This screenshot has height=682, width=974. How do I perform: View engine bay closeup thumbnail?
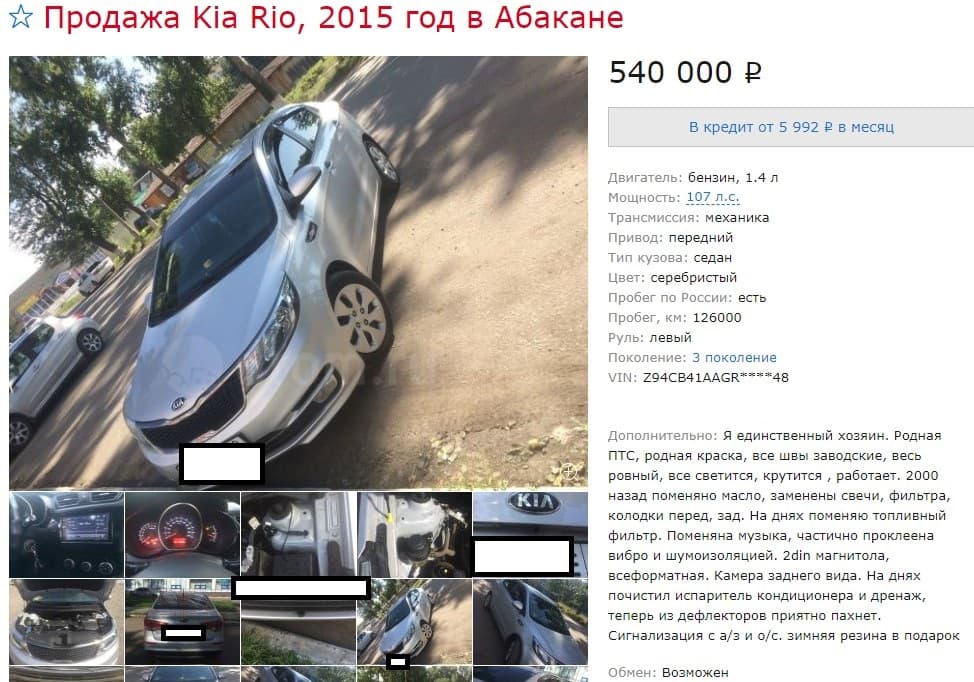tap(299, 535)
